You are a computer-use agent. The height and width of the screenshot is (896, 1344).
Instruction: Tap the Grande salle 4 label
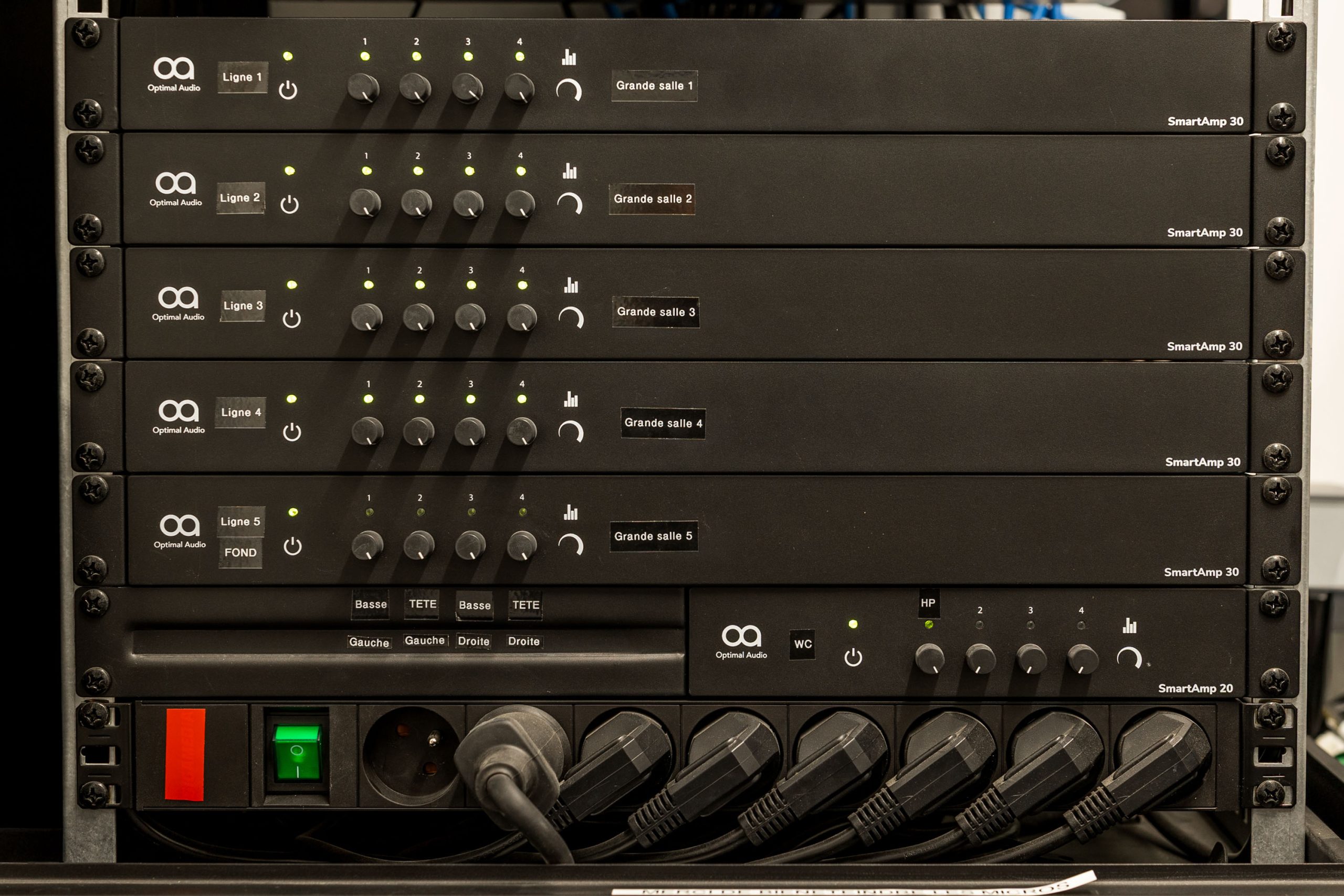(x=663, y=424)
